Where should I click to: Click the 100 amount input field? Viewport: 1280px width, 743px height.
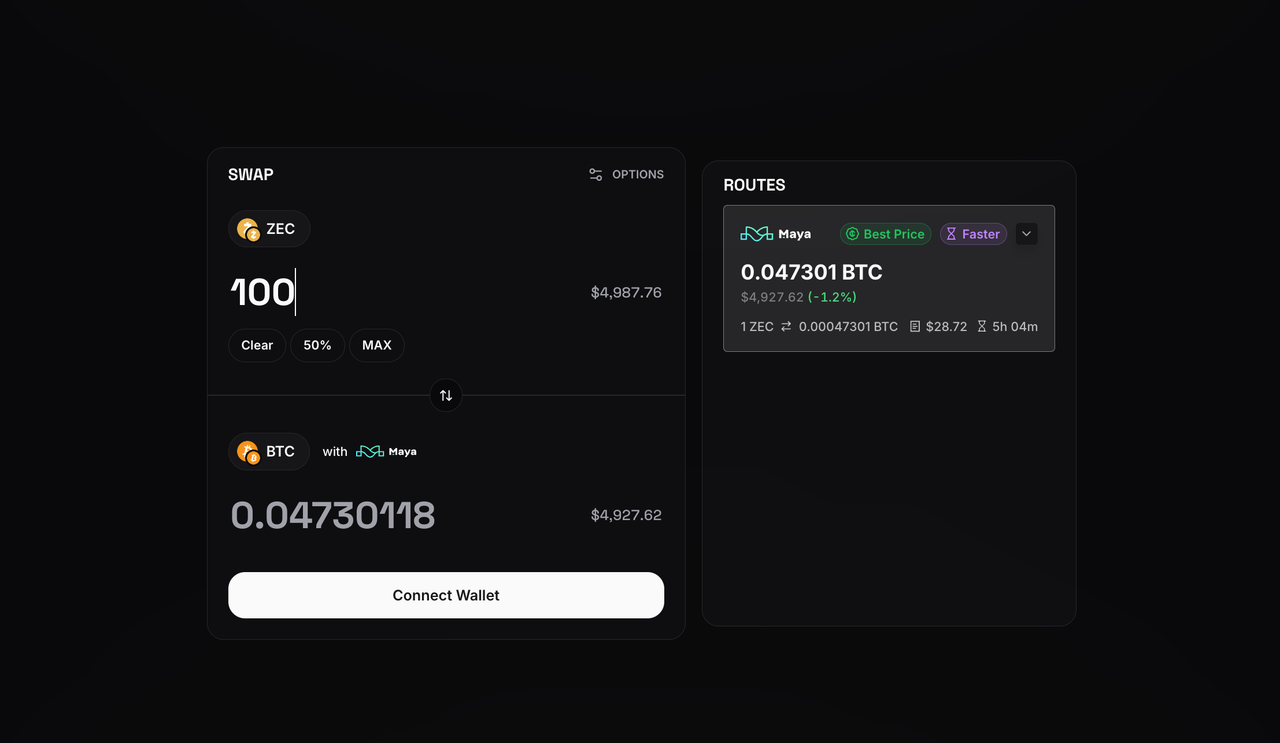(400, 292)
